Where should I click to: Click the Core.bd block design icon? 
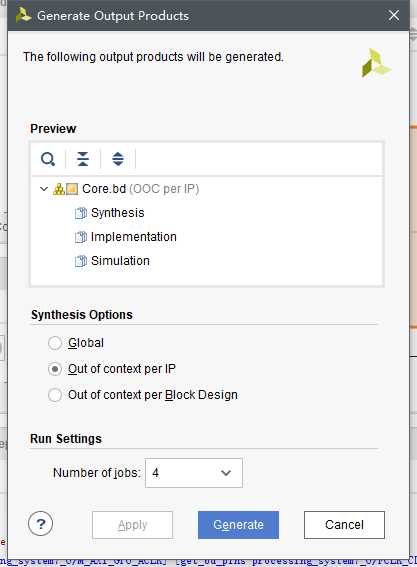coord(65,189)
